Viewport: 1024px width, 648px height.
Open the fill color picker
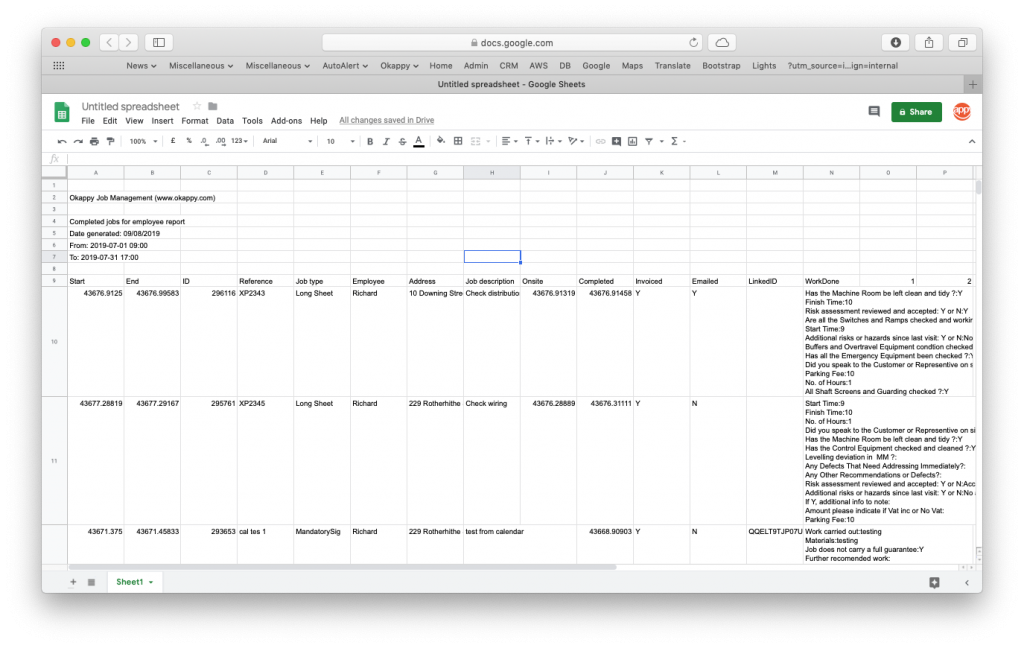(441, 141)
